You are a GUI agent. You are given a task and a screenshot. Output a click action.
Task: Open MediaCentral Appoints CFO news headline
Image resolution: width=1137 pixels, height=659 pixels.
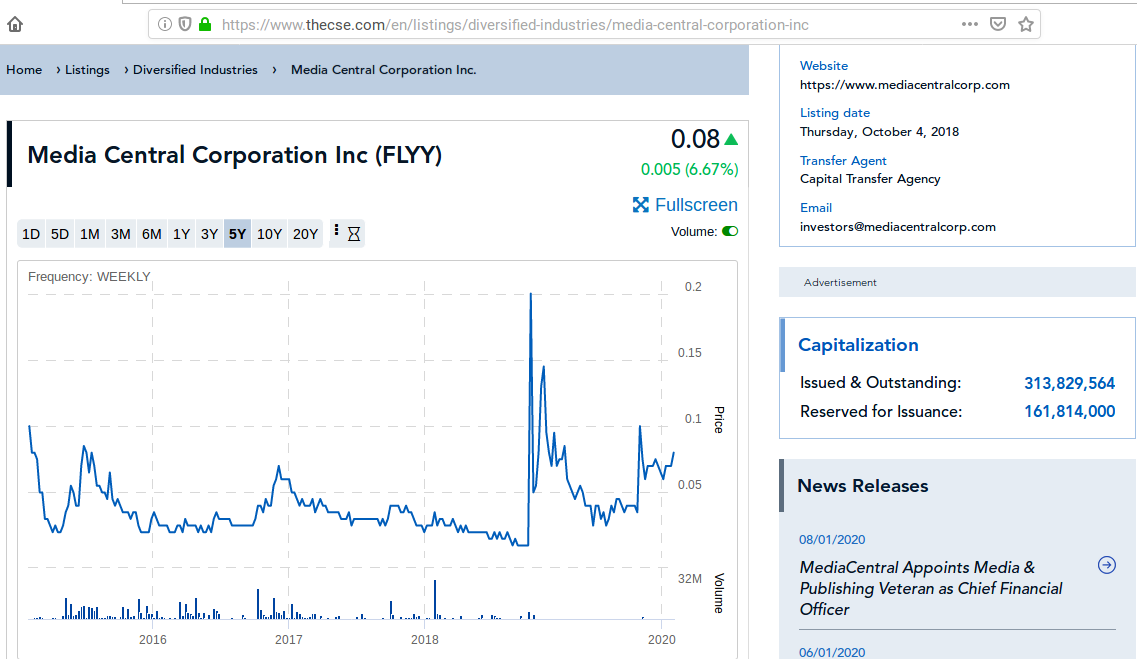[x=931, y=588]
